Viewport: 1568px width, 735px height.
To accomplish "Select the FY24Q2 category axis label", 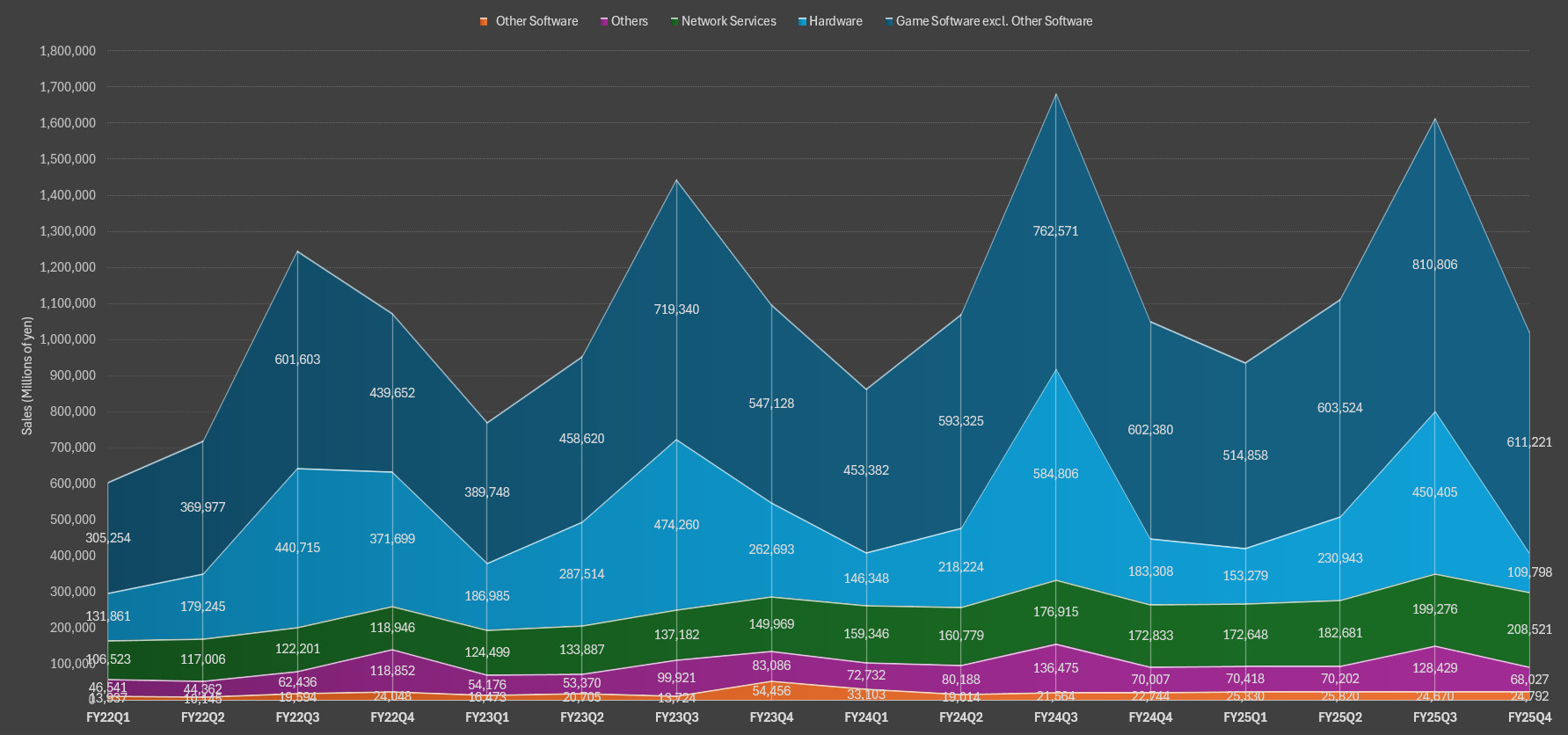I will tap(961, 717).
